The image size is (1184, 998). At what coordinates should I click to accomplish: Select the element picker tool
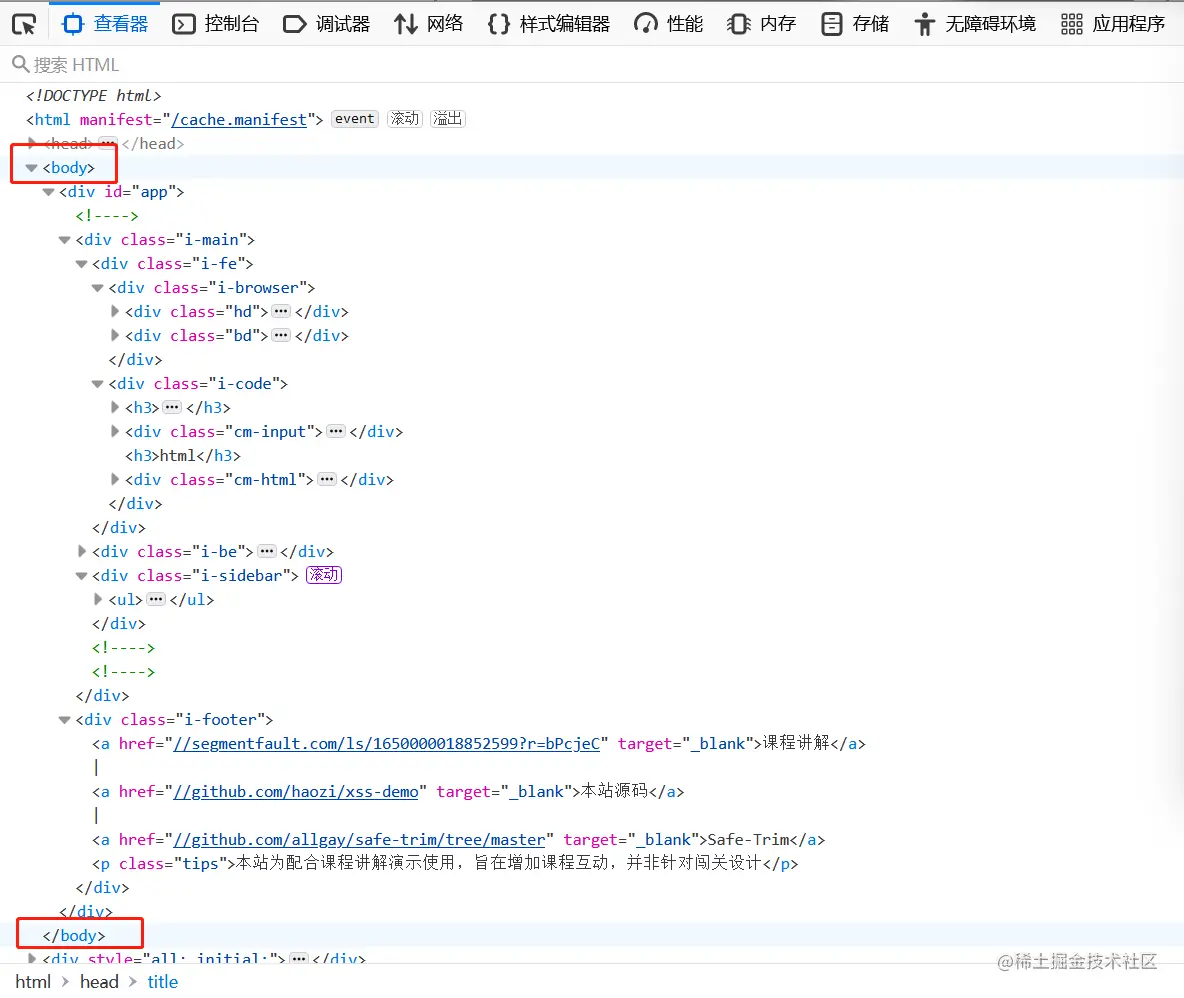22,23
